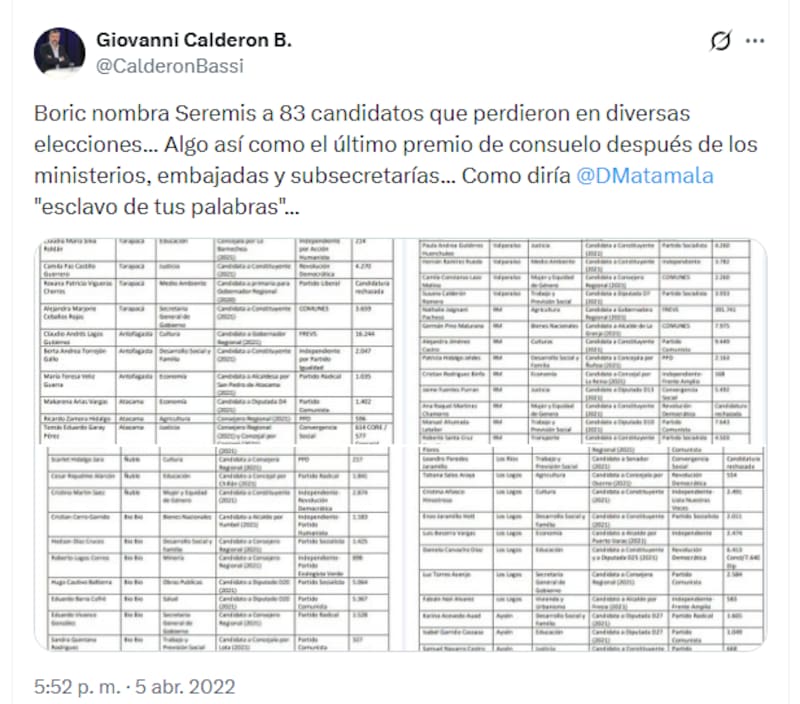The height and width of the screenshot is (704, 800).
Task: Click Giovanni Calderon's profile avatar
Action: (59, 53)
